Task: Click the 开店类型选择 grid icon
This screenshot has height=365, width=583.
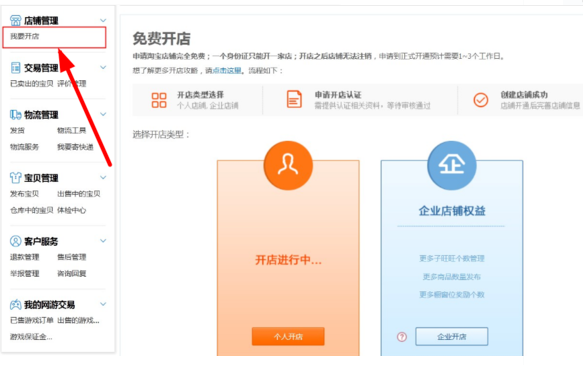Action: point(159,100)
